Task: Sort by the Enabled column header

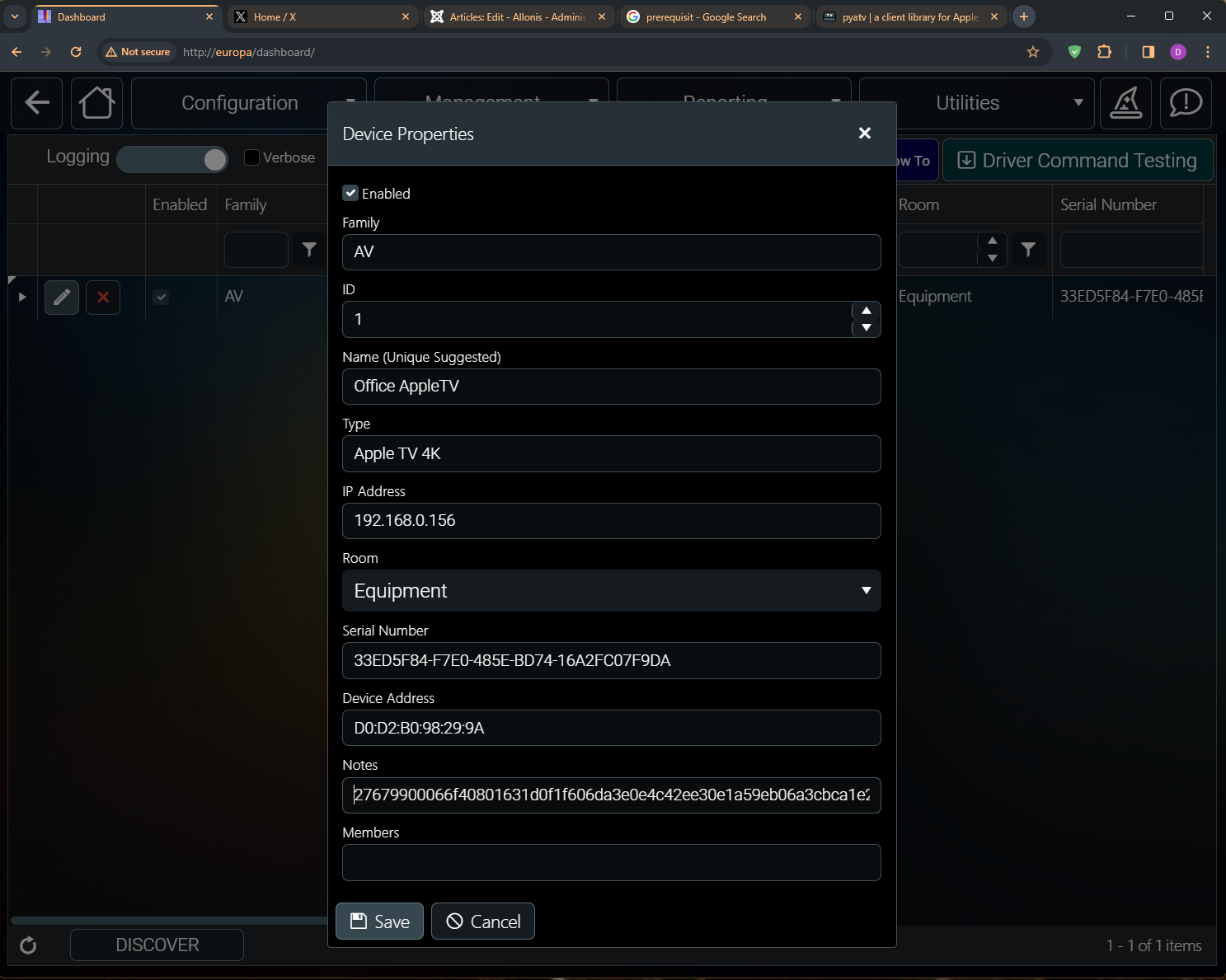Action: click(180, 204)
